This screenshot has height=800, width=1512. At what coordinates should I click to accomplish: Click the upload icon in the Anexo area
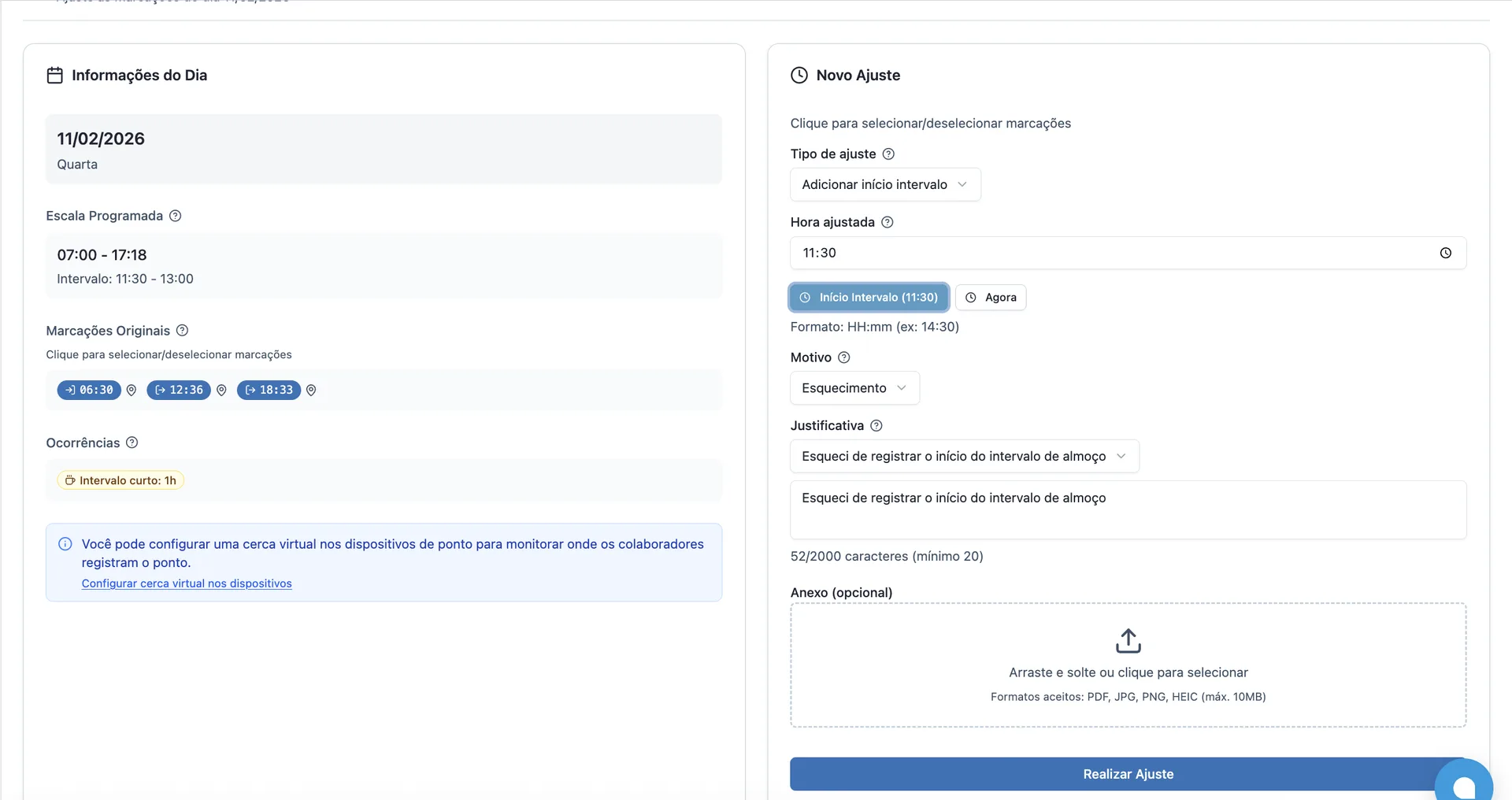tap(1128, 639)
